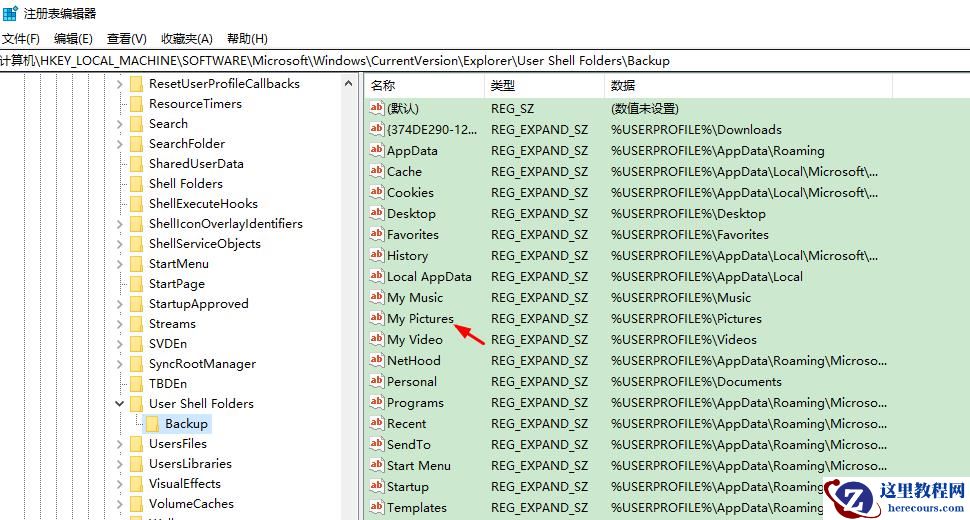Open the 编辑(E) menu

(73, 39)
